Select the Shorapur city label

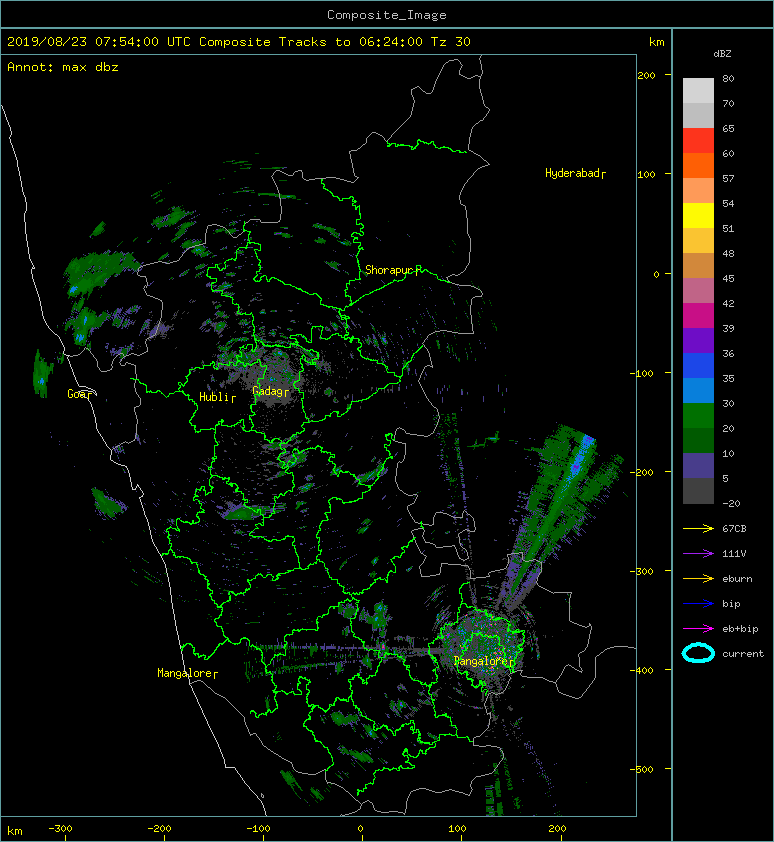(x=389, y=270)
